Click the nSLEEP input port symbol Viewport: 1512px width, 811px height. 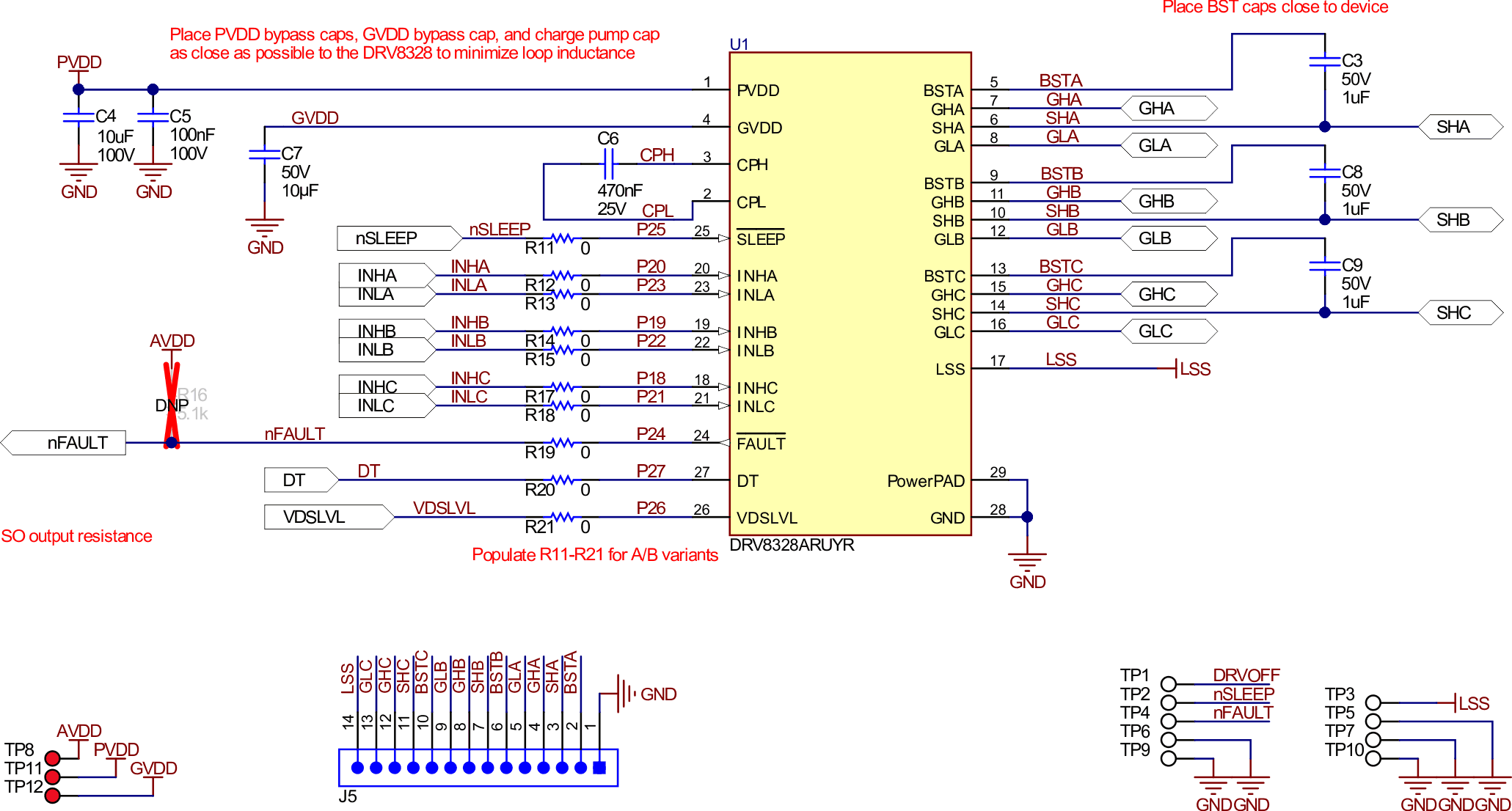click(x=400, y=238)
